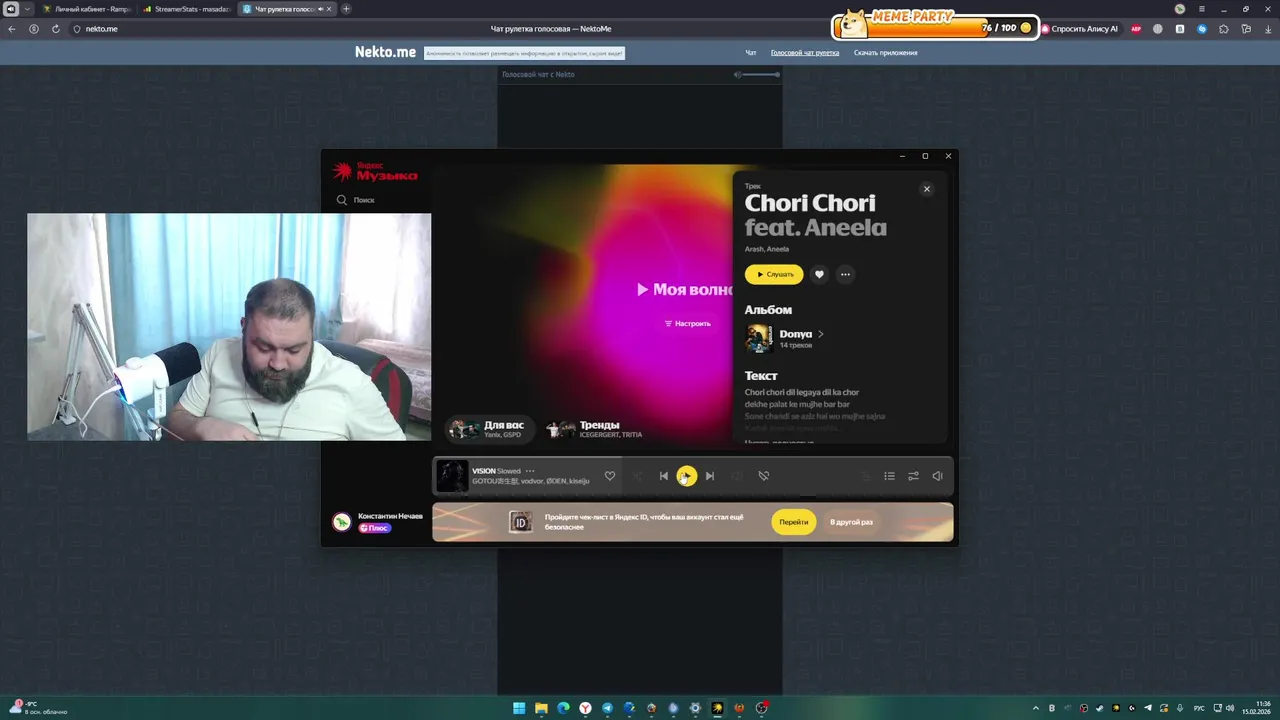Adjust the Nekto voice chat volume slider
Screen dimensions: 1280x720
[x=761, y=74]
